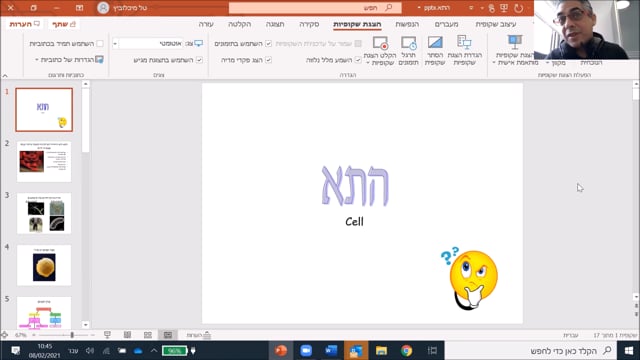This screenshot has height=360, width=640.
Task: Click Custom Slide Show icon (הצגת שקופיות מותאמת אישית)
Action: coord(515,42)
